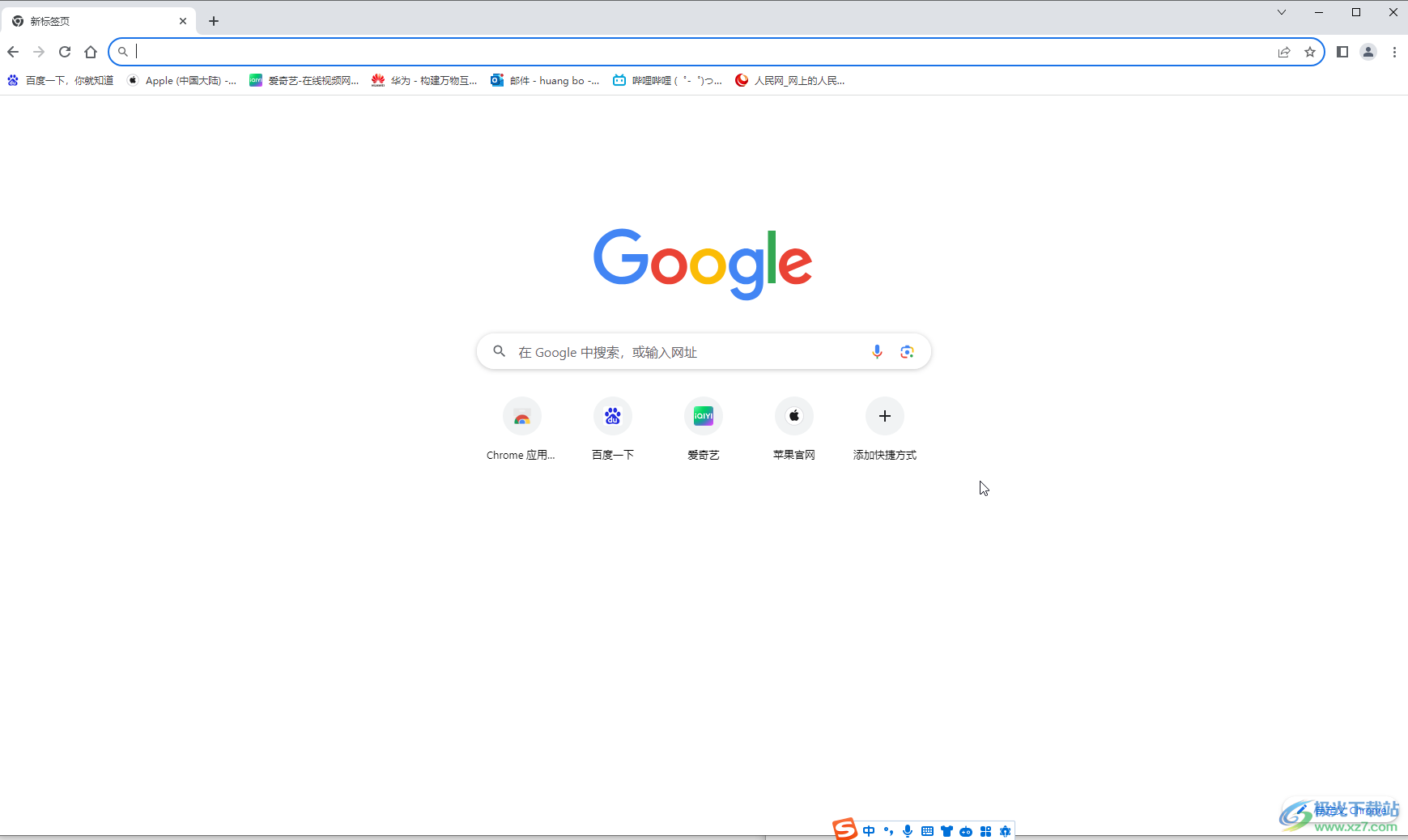Open the 爱奇艺 shortcut tile

704,429
